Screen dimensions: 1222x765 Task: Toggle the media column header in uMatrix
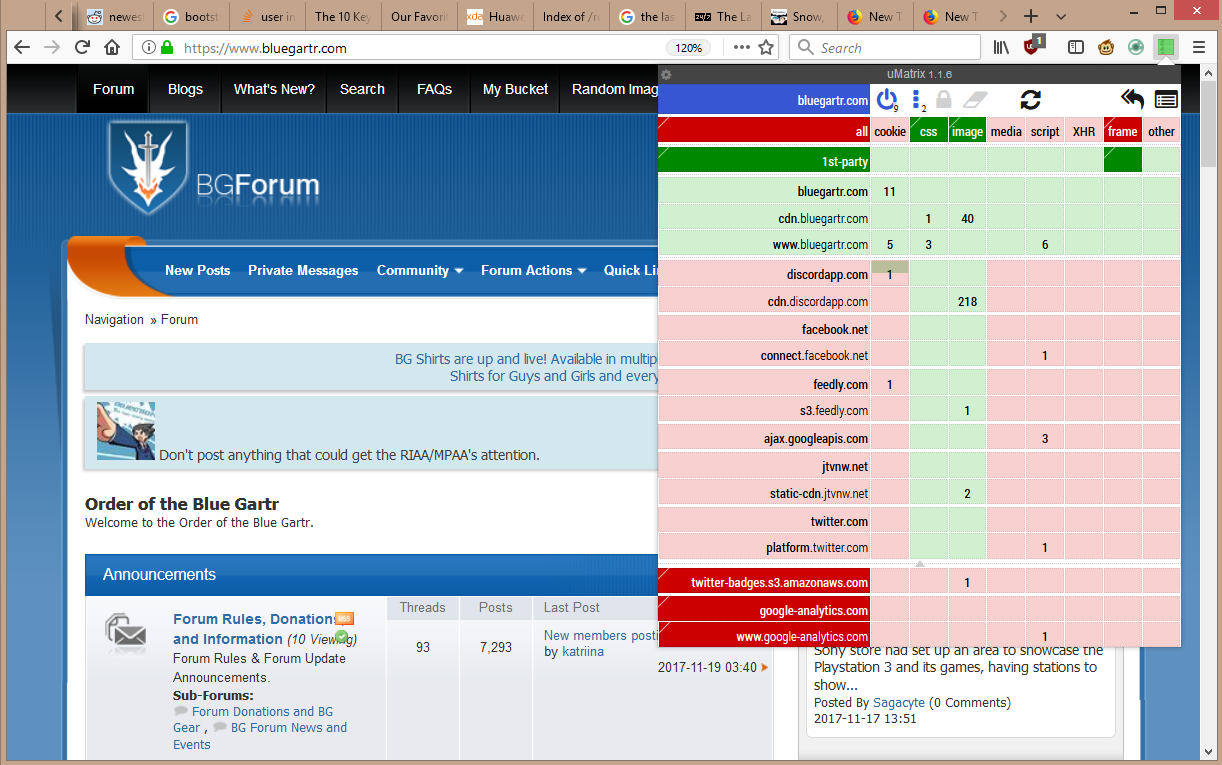(1006, 131)
